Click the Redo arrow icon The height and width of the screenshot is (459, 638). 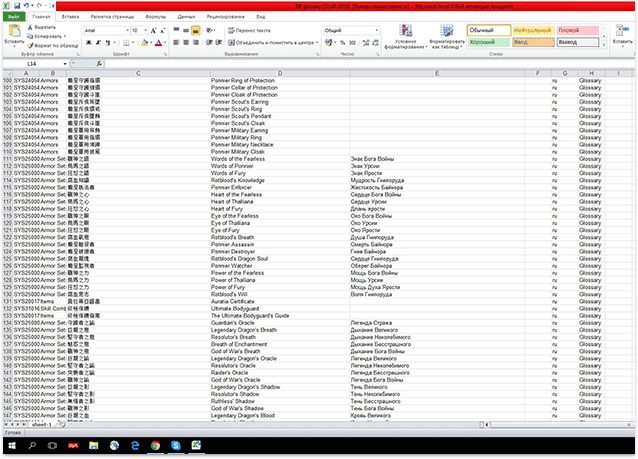pyautogui.click(x=39, y=6)
